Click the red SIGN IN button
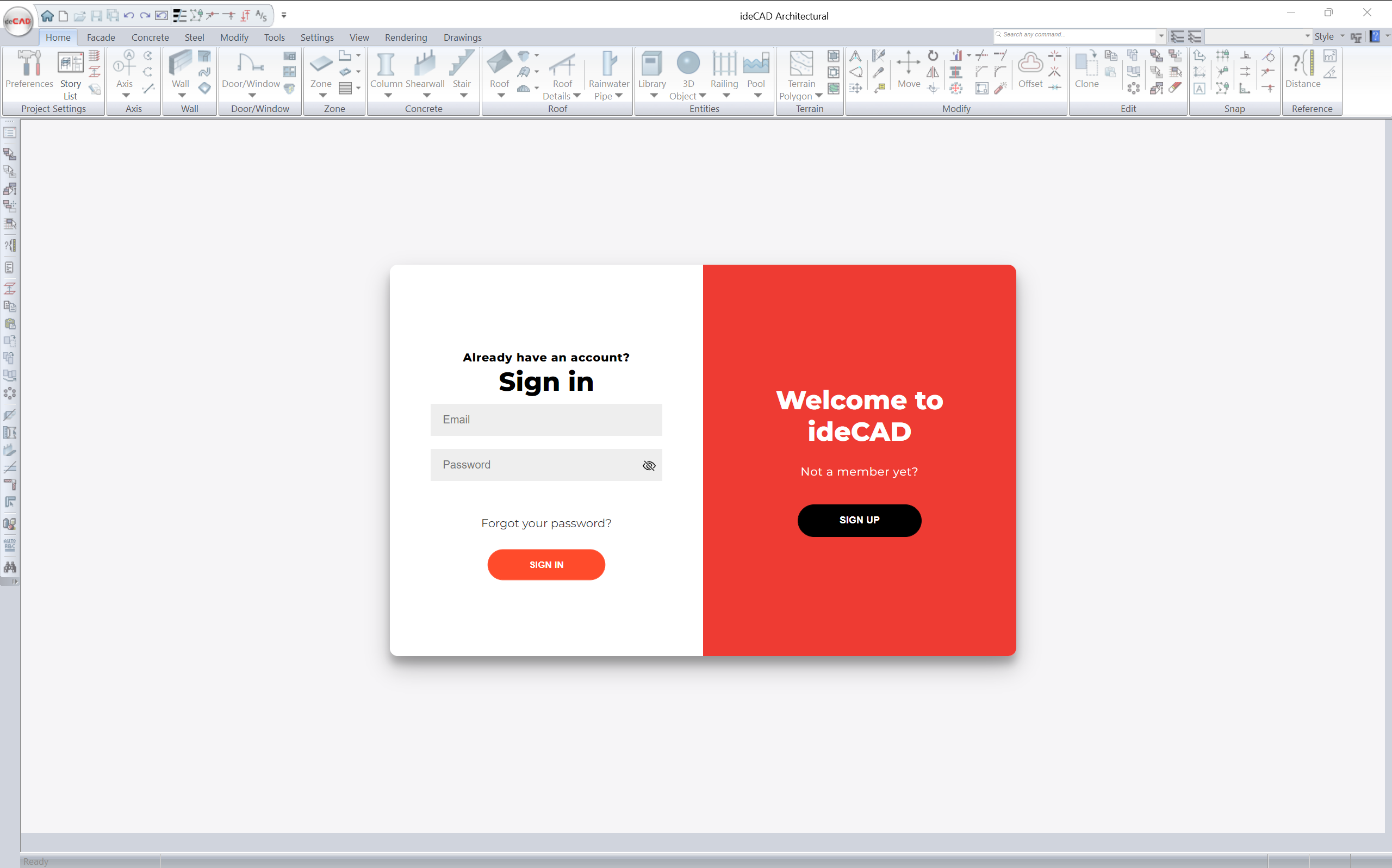Image resolution: width=1392 pixels, height=868 pixels. [546, 565]
